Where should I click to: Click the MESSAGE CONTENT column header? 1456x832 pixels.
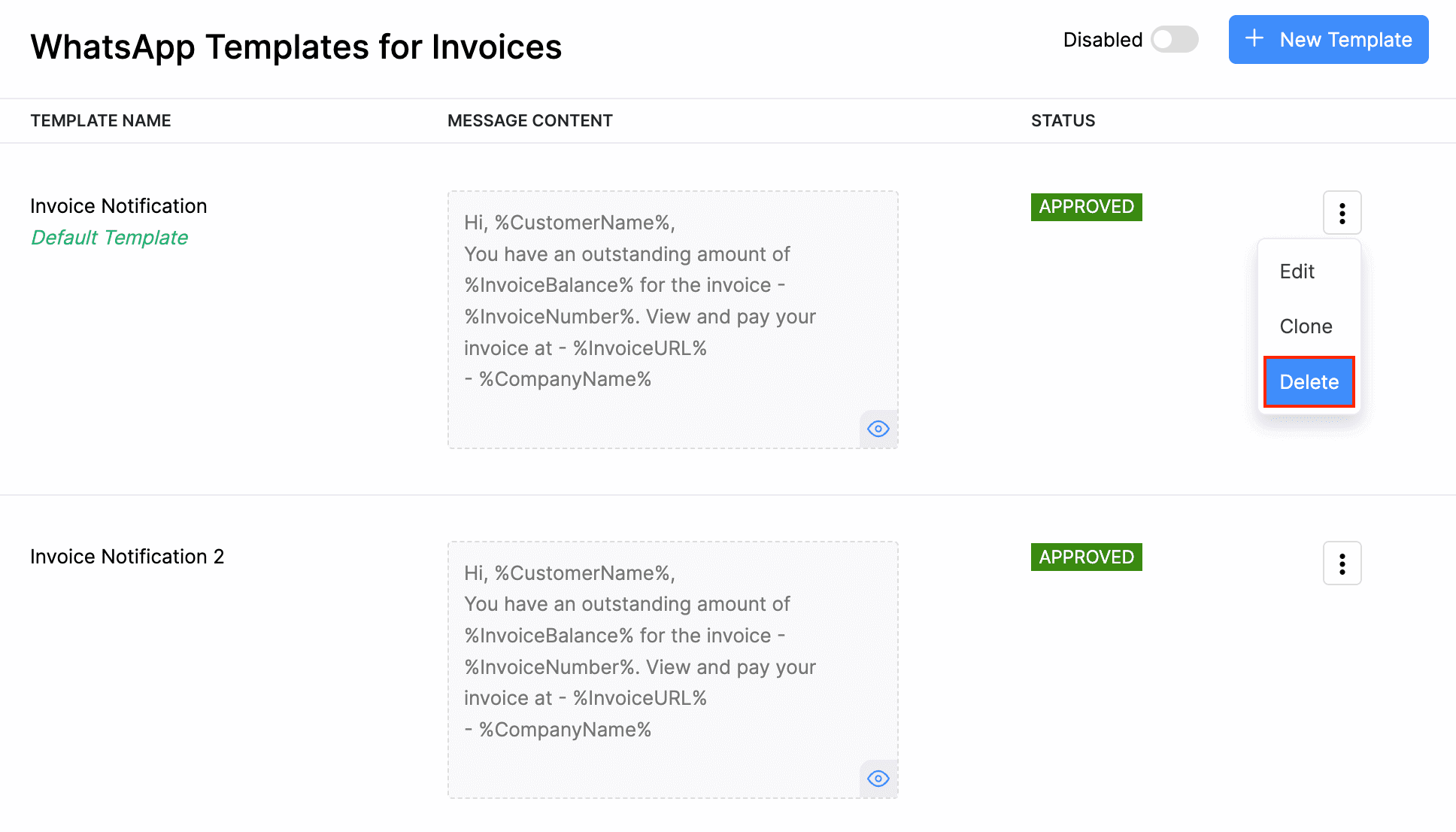(x=529, y=121)
